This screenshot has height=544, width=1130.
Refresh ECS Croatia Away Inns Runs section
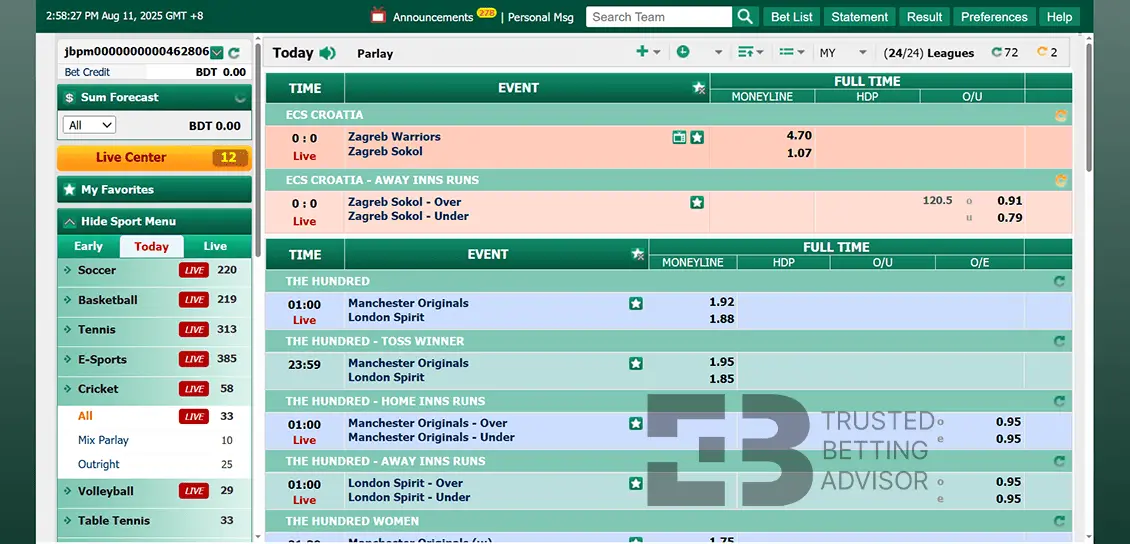tap(1061, 180)
